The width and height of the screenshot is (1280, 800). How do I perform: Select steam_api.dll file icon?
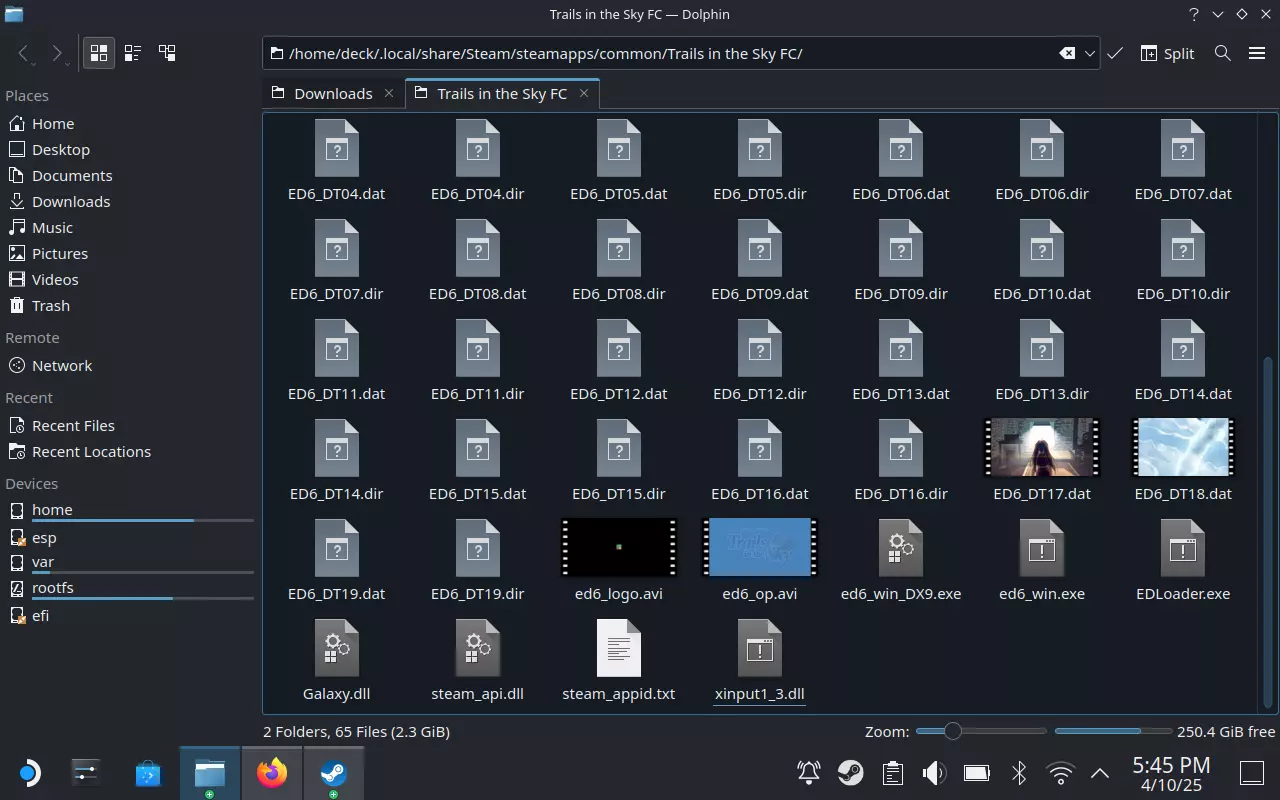(478, 647)
